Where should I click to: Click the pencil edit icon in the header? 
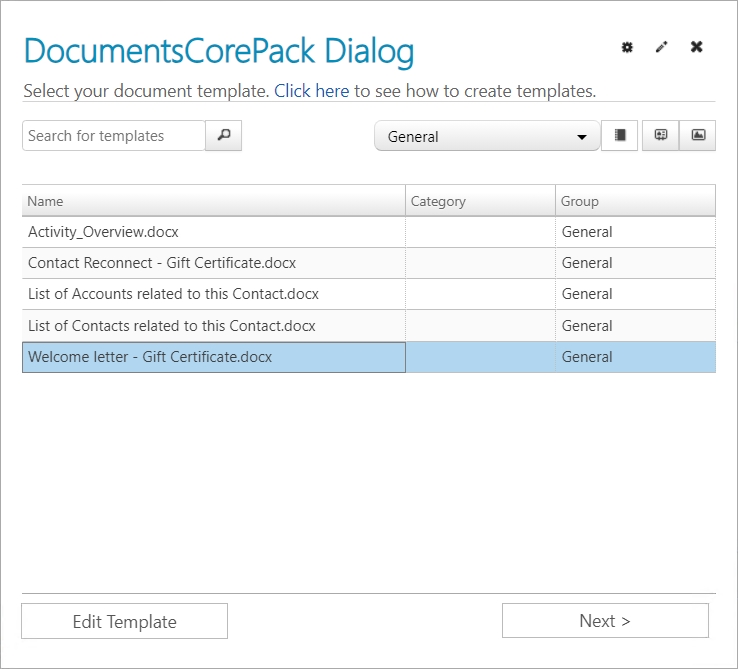click(x=661, y=47)
